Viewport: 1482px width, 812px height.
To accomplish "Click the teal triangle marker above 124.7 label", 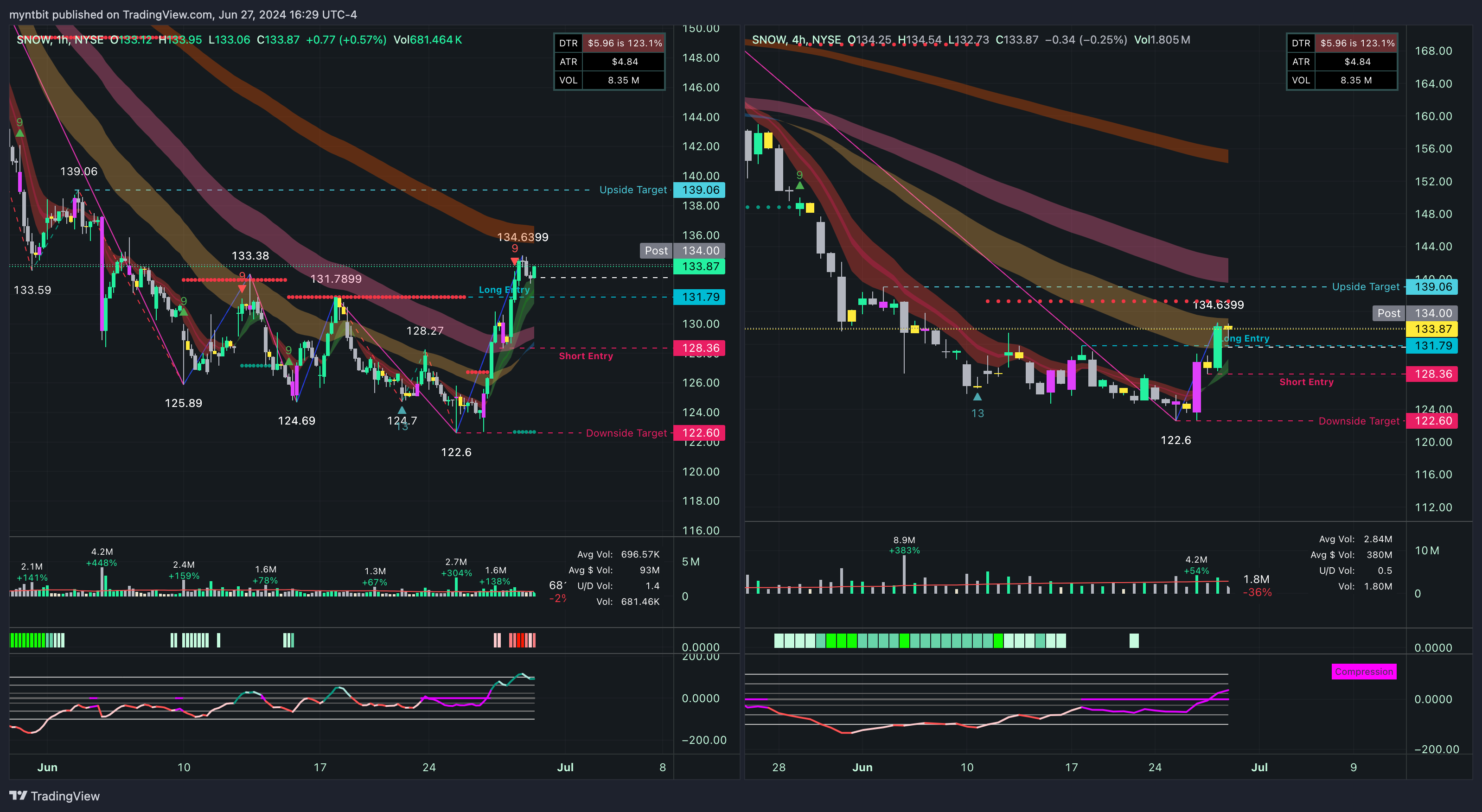I will click(402, 410).
